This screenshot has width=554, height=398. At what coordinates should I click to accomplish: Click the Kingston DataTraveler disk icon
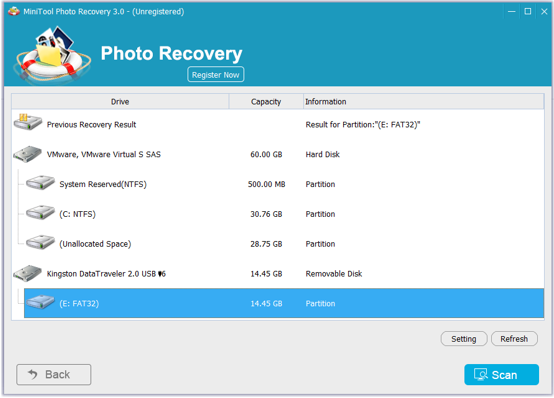point(28,273)
